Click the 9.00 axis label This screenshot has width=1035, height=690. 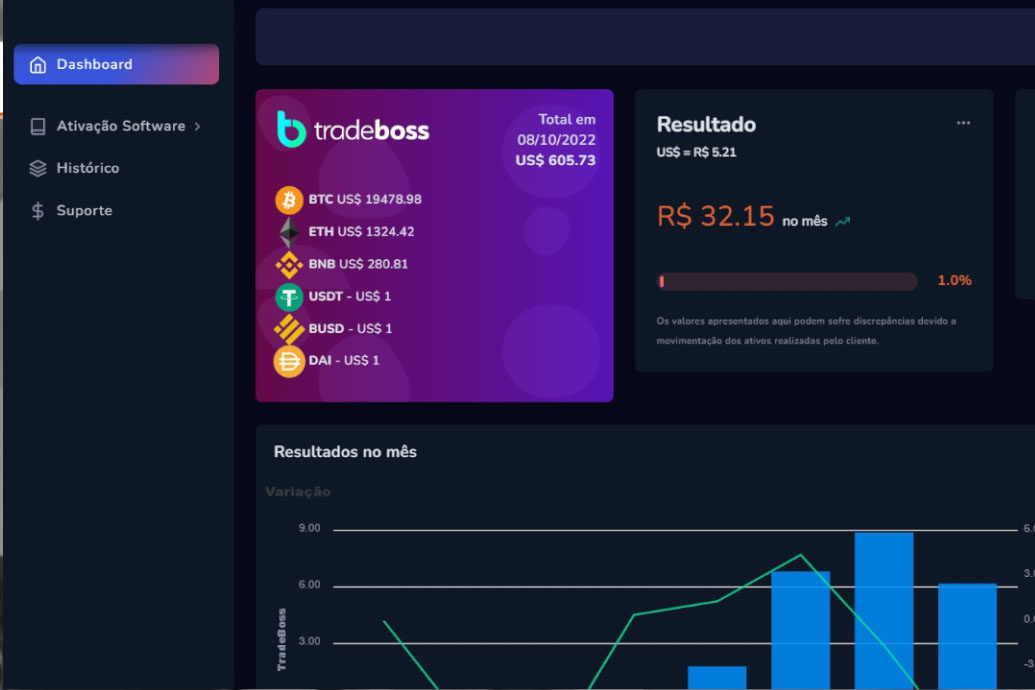tap(309, 528)
